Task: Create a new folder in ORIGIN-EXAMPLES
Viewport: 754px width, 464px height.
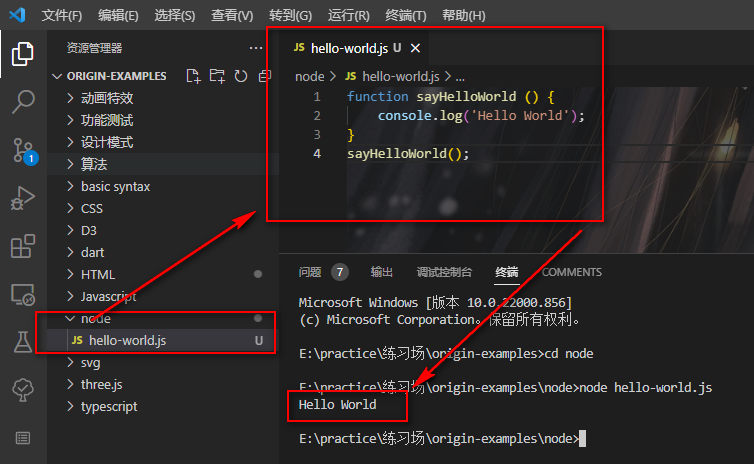Action: coord(217,76)
